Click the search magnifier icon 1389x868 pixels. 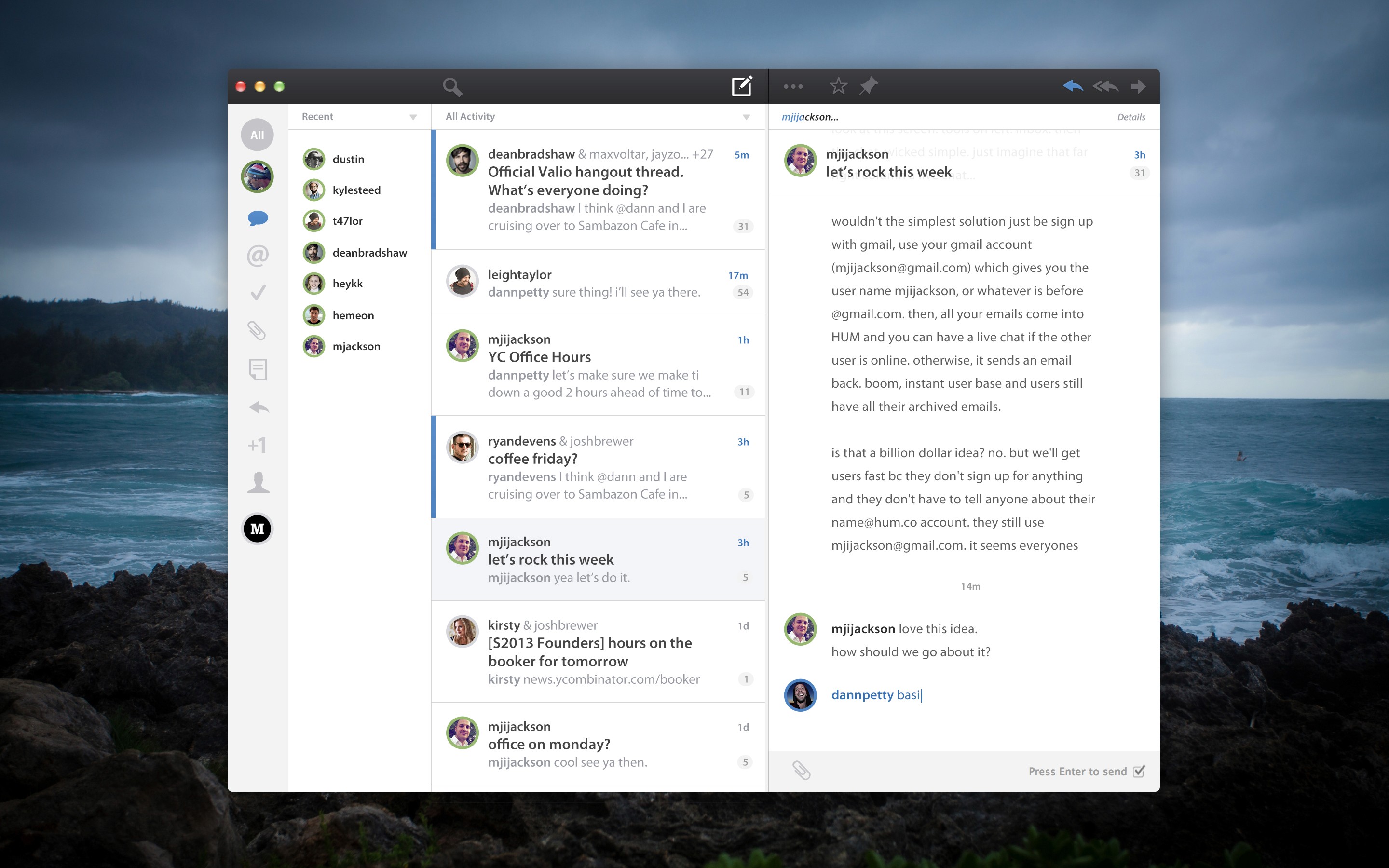452,87
